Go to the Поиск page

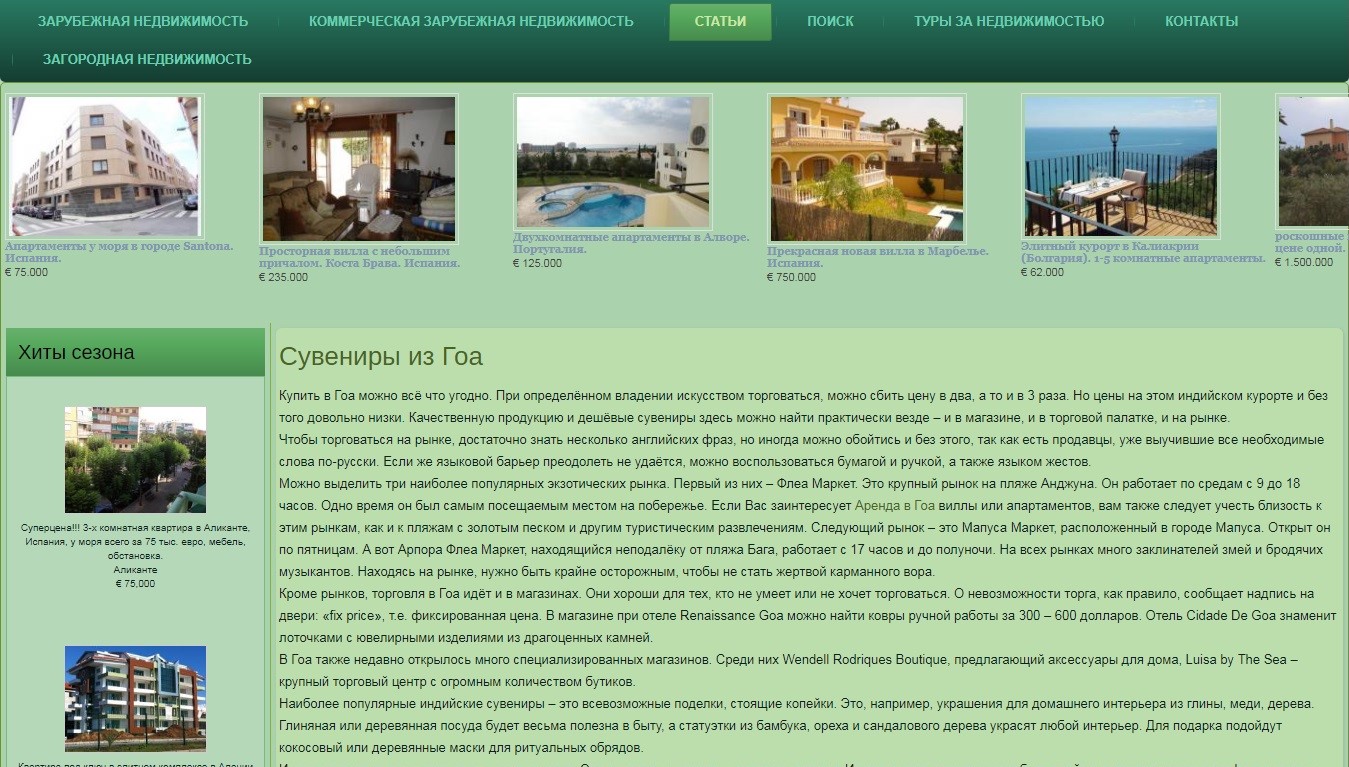pos(830,21)
